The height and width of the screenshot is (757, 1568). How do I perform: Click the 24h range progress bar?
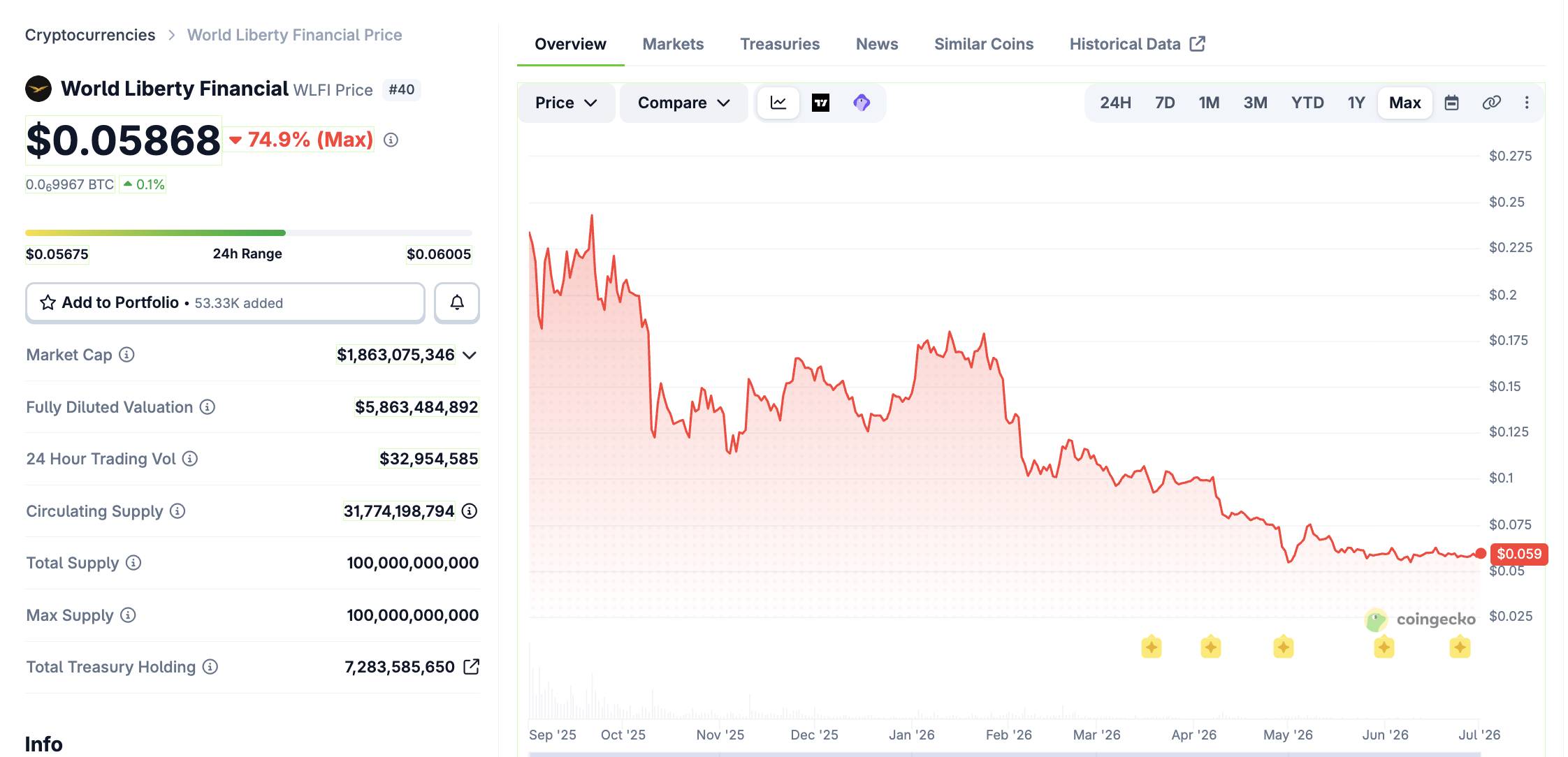pos(249,233)
